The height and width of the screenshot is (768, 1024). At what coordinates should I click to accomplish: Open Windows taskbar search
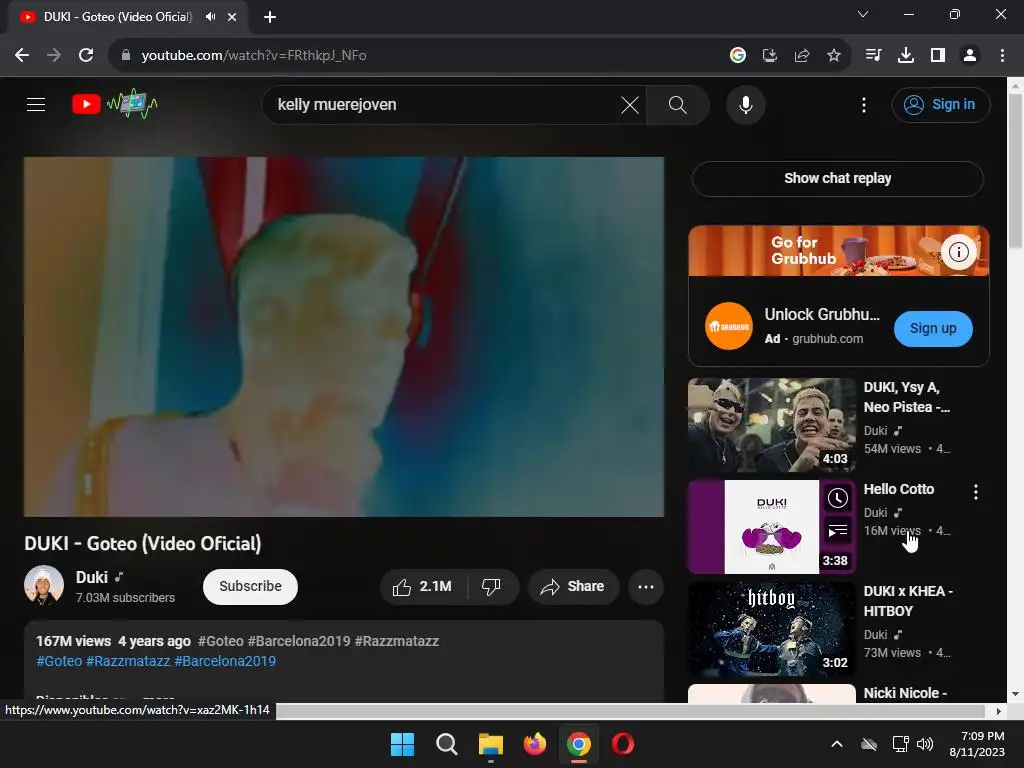[x=447, y=744]
